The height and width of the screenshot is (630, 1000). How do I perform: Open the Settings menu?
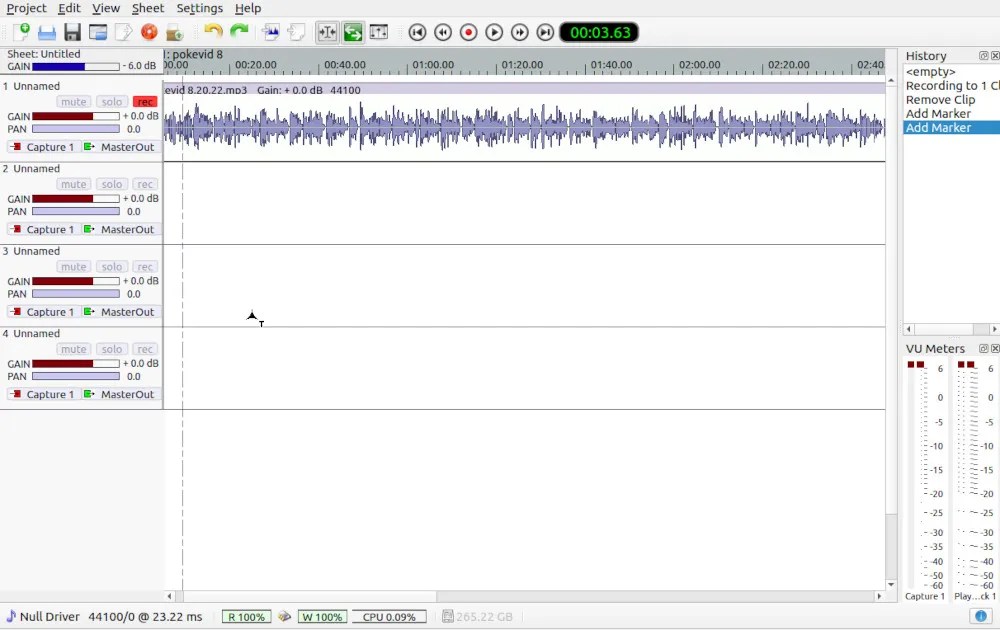tap(199, 8)
